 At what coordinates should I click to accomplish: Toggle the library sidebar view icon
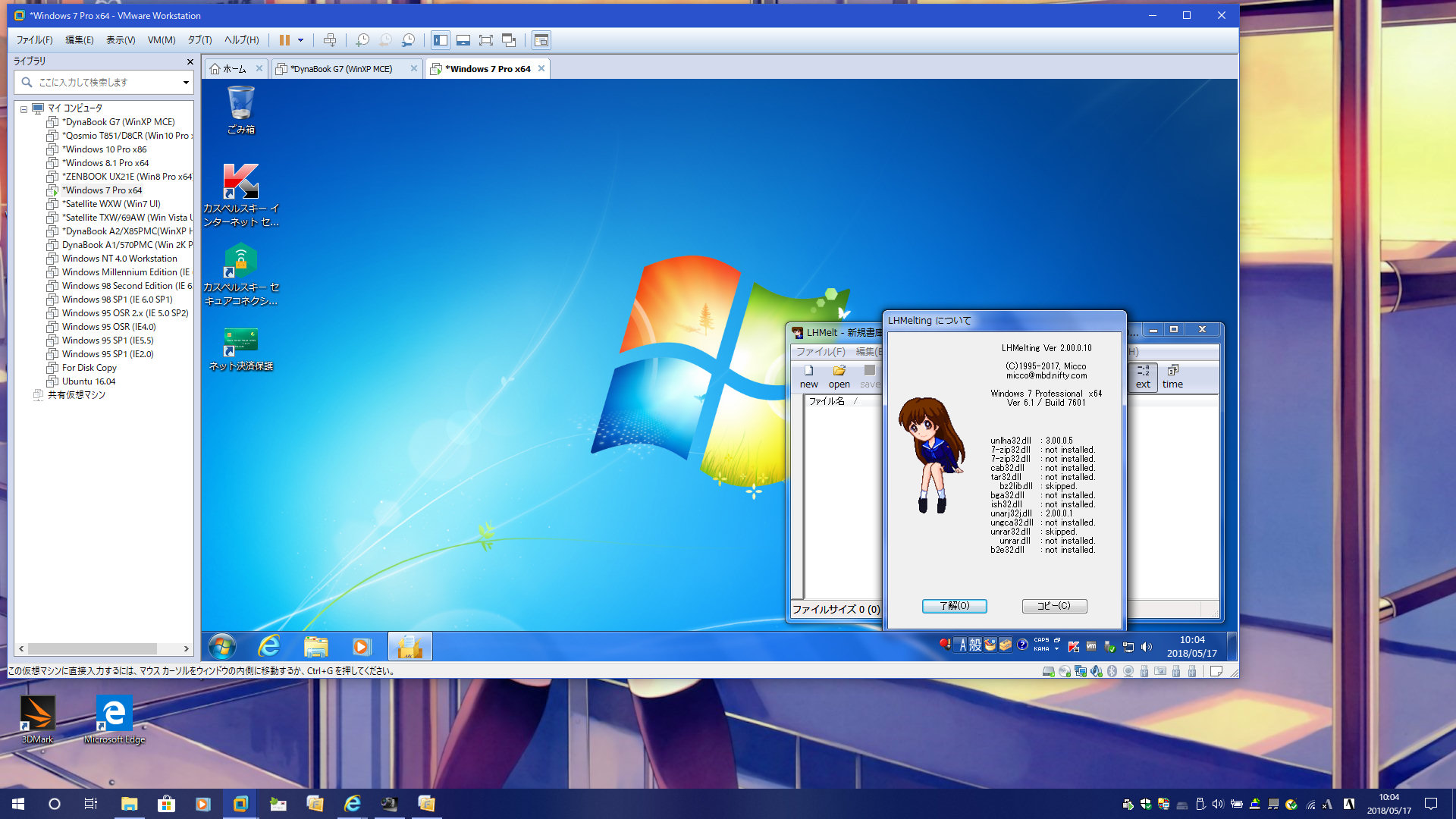click(441, 40)
